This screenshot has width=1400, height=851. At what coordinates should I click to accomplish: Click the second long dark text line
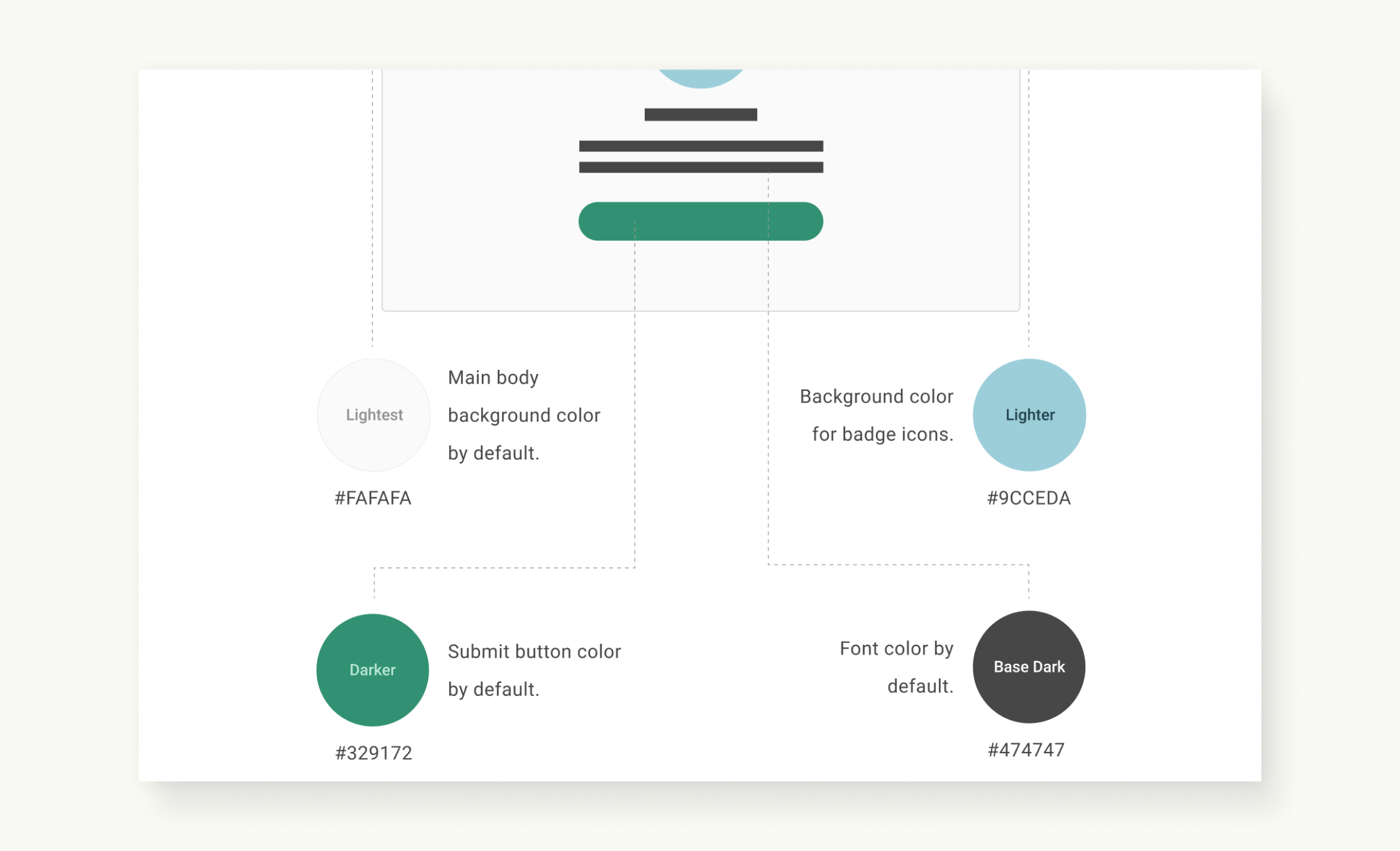(701, 168)
